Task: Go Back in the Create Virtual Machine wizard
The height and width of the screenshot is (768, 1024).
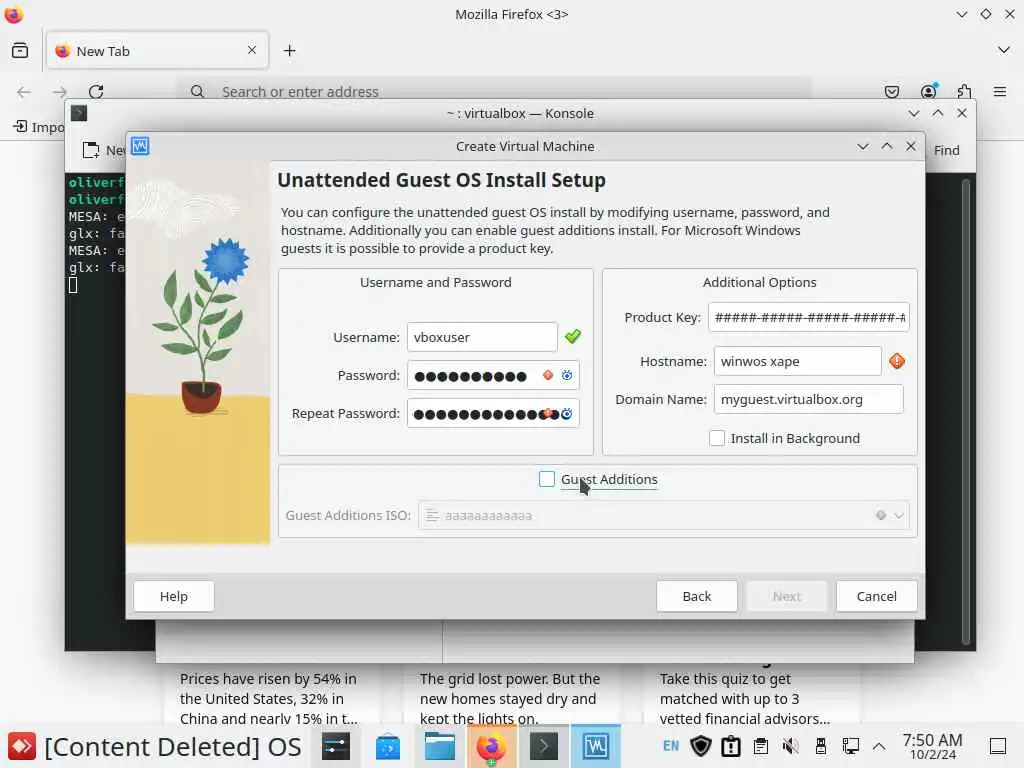Action: tap(697, 596)
